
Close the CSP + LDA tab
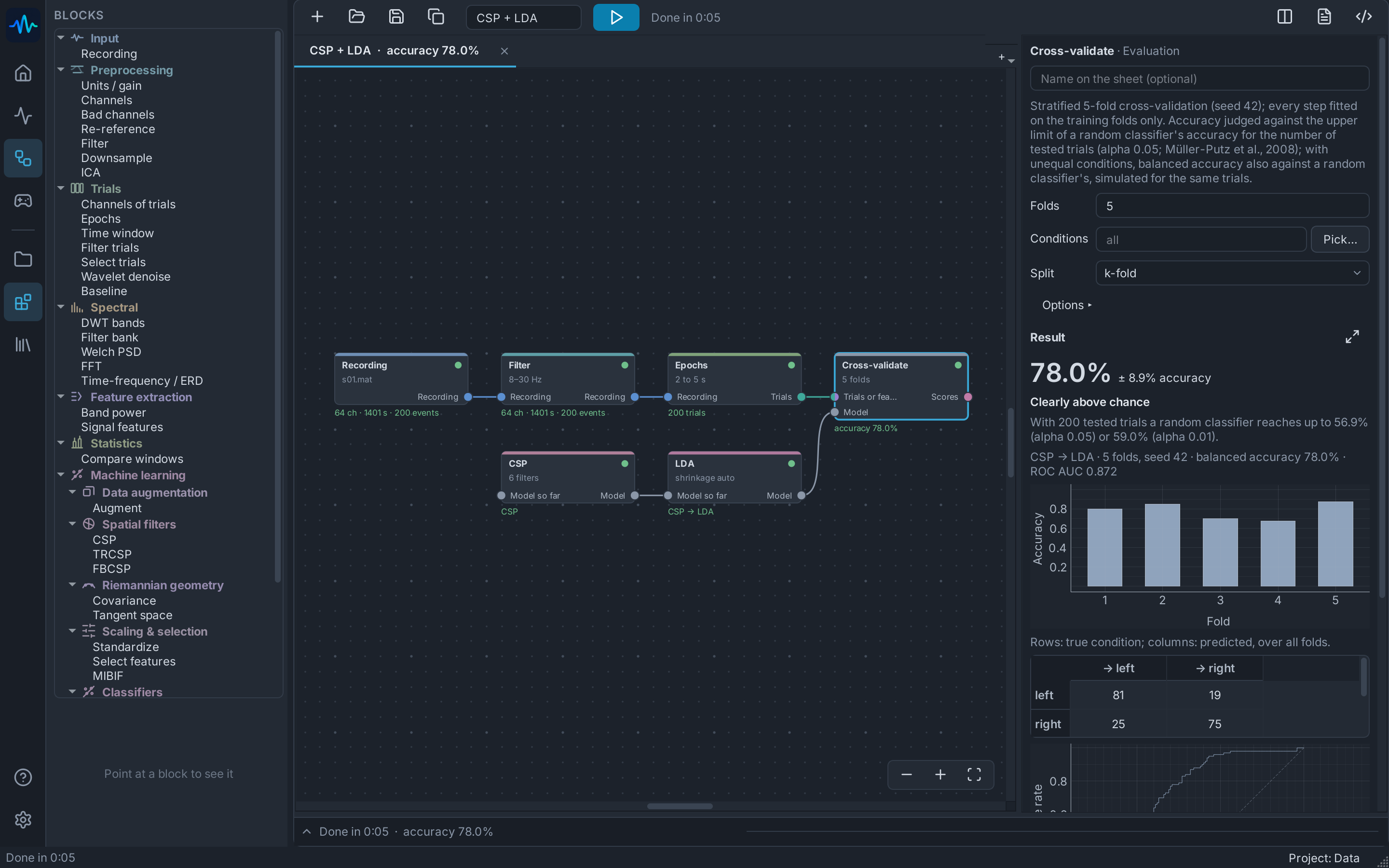coord(504,51)
